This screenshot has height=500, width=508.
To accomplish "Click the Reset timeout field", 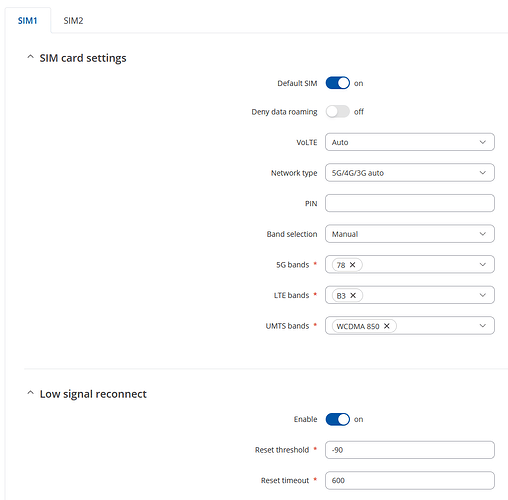I will [x=410, y=481].
